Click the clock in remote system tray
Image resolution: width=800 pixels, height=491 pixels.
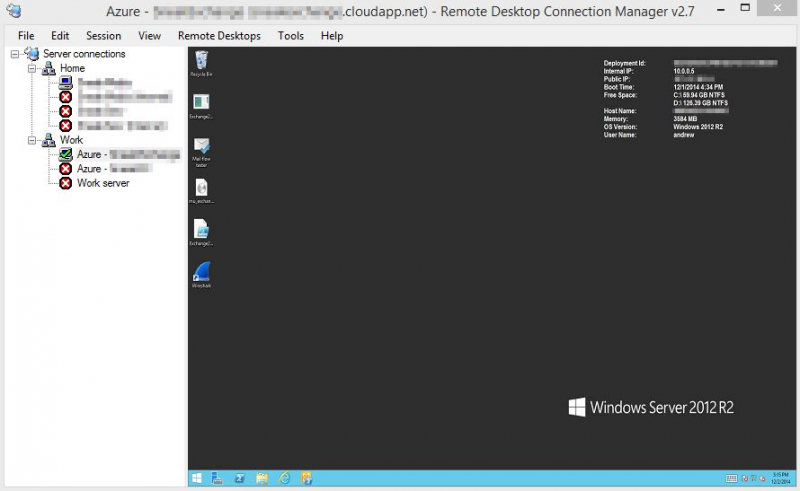click(780, 478)
